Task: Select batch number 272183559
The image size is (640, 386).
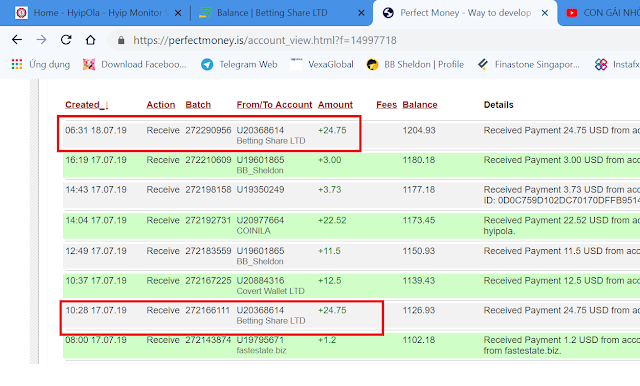Action: [208, 251]
